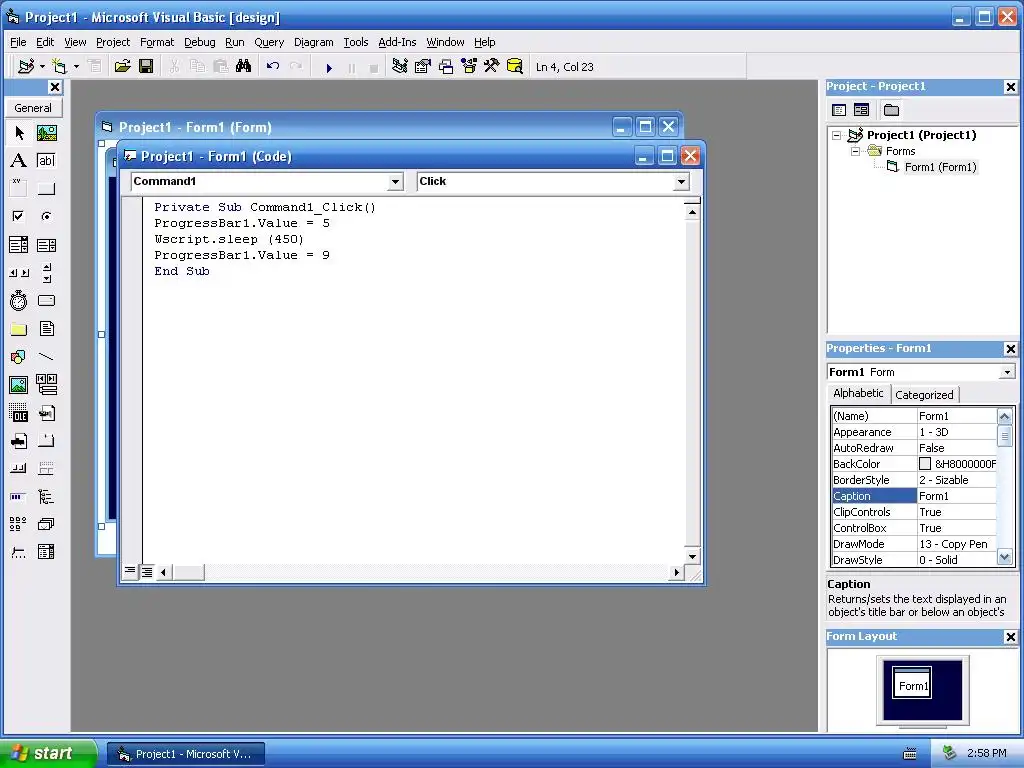Open the Click procedure dropdown
Viewport: 1024px width, 768px height.
pyautogui.click(x=681, y=182)
